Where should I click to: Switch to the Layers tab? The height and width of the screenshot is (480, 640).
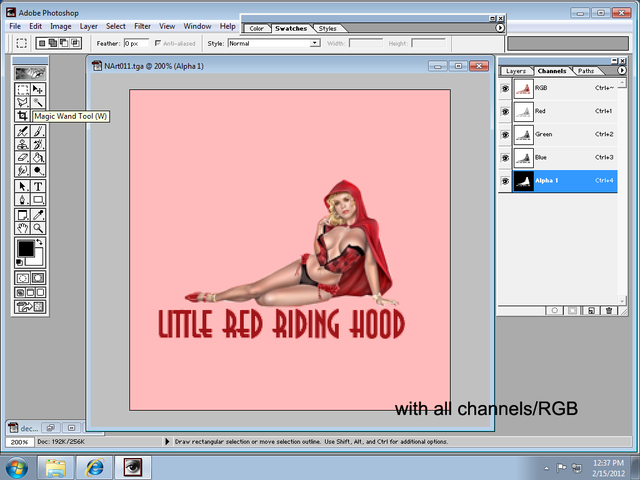(516, 71)
